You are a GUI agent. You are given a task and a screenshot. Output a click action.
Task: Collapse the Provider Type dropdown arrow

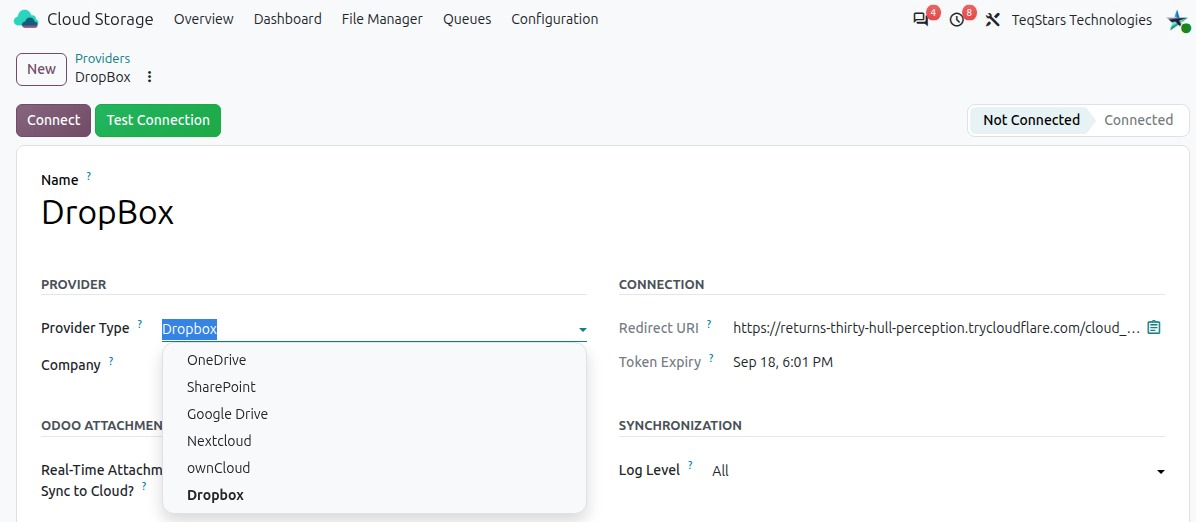tap(583, 330)
